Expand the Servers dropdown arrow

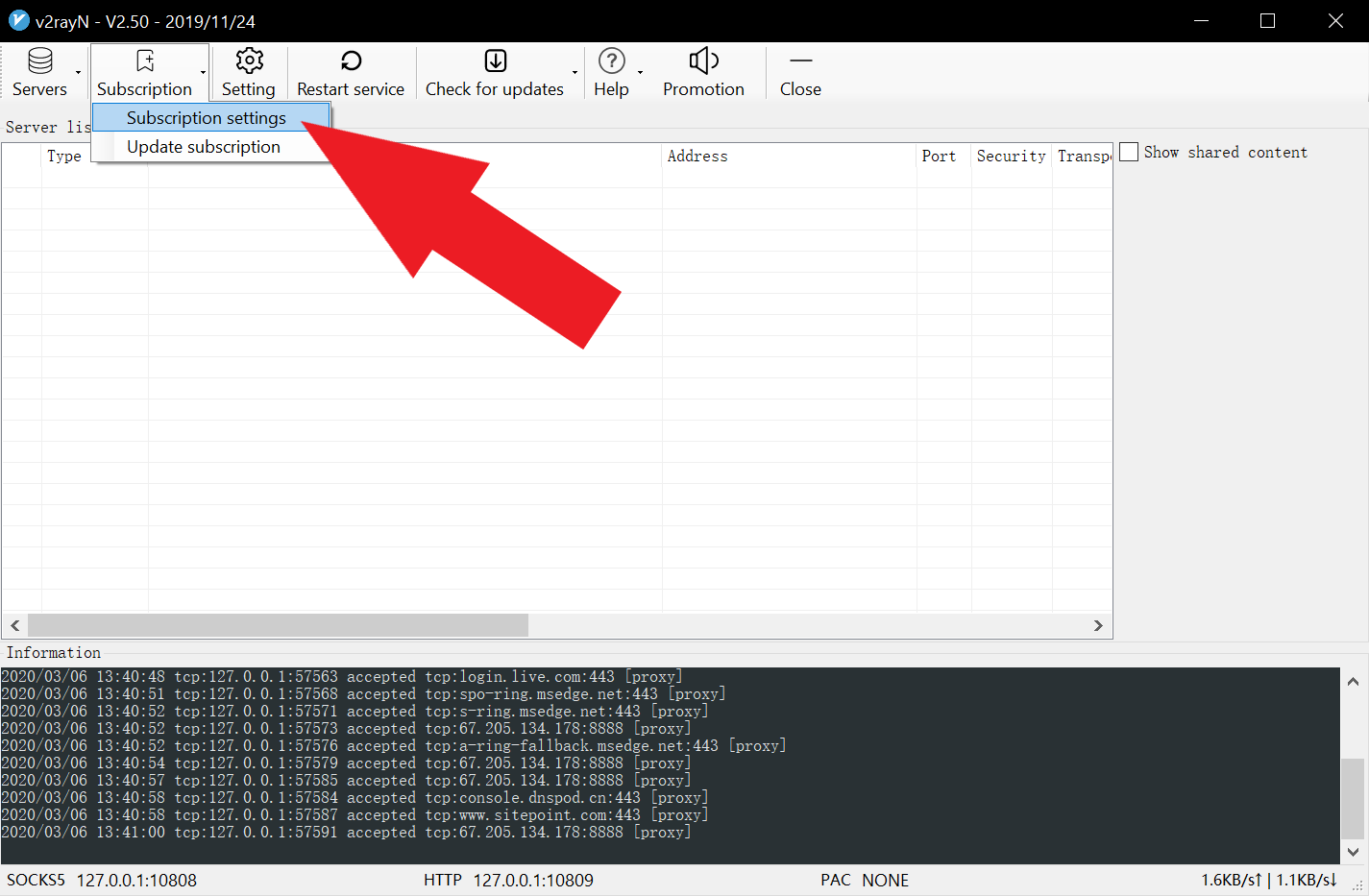tap(79, 73)
